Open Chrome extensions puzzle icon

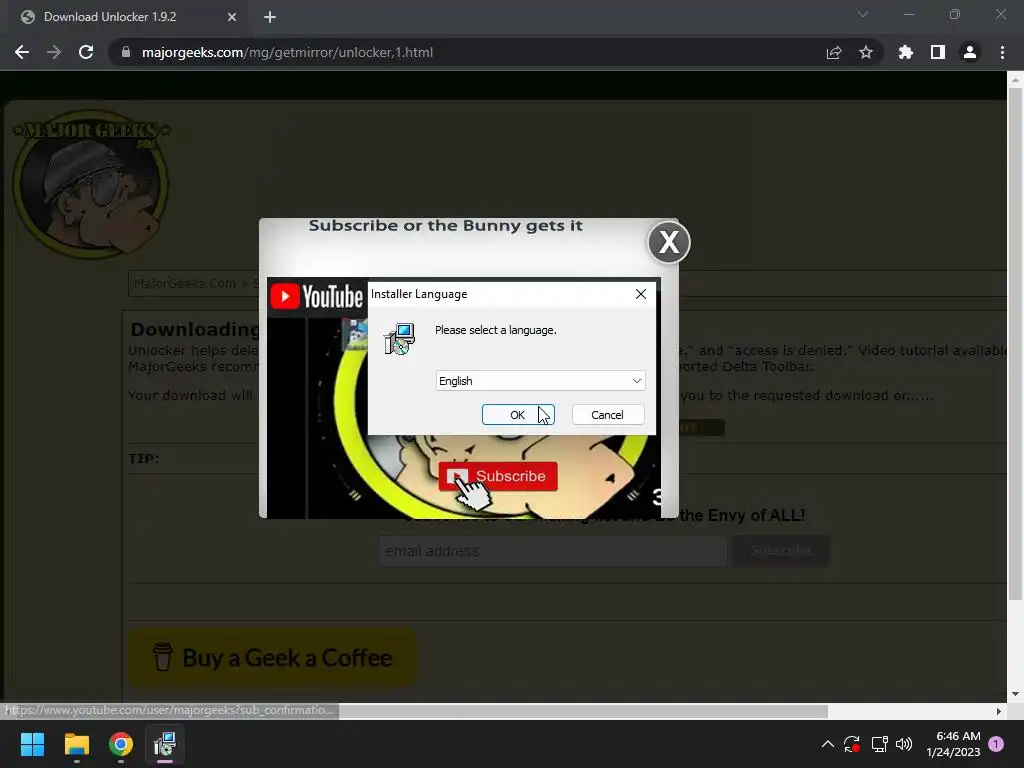click(906, 52)
